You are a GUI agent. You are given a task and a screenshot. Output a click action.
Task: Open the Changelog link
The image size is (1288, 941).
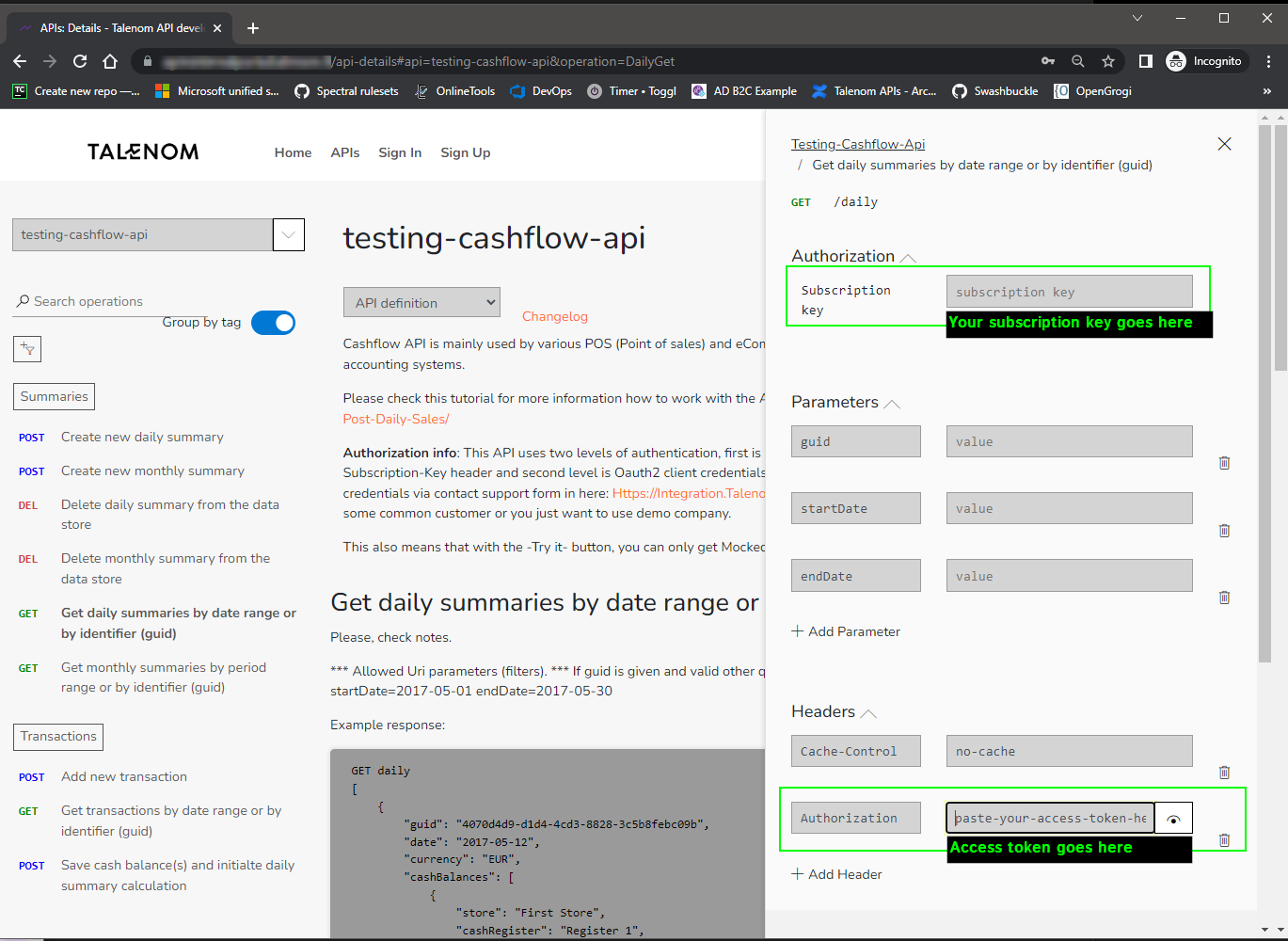click(x=555, y=316)
